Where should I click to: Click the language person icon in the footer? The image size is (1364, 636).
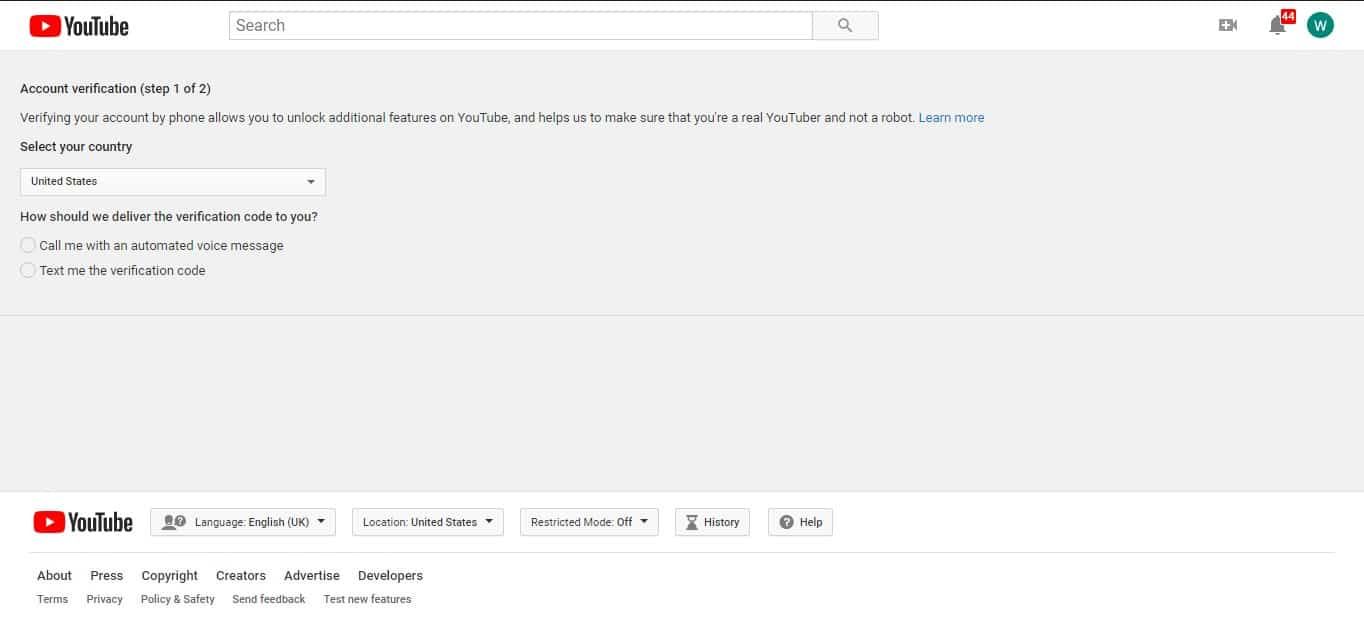click(174, 521)
